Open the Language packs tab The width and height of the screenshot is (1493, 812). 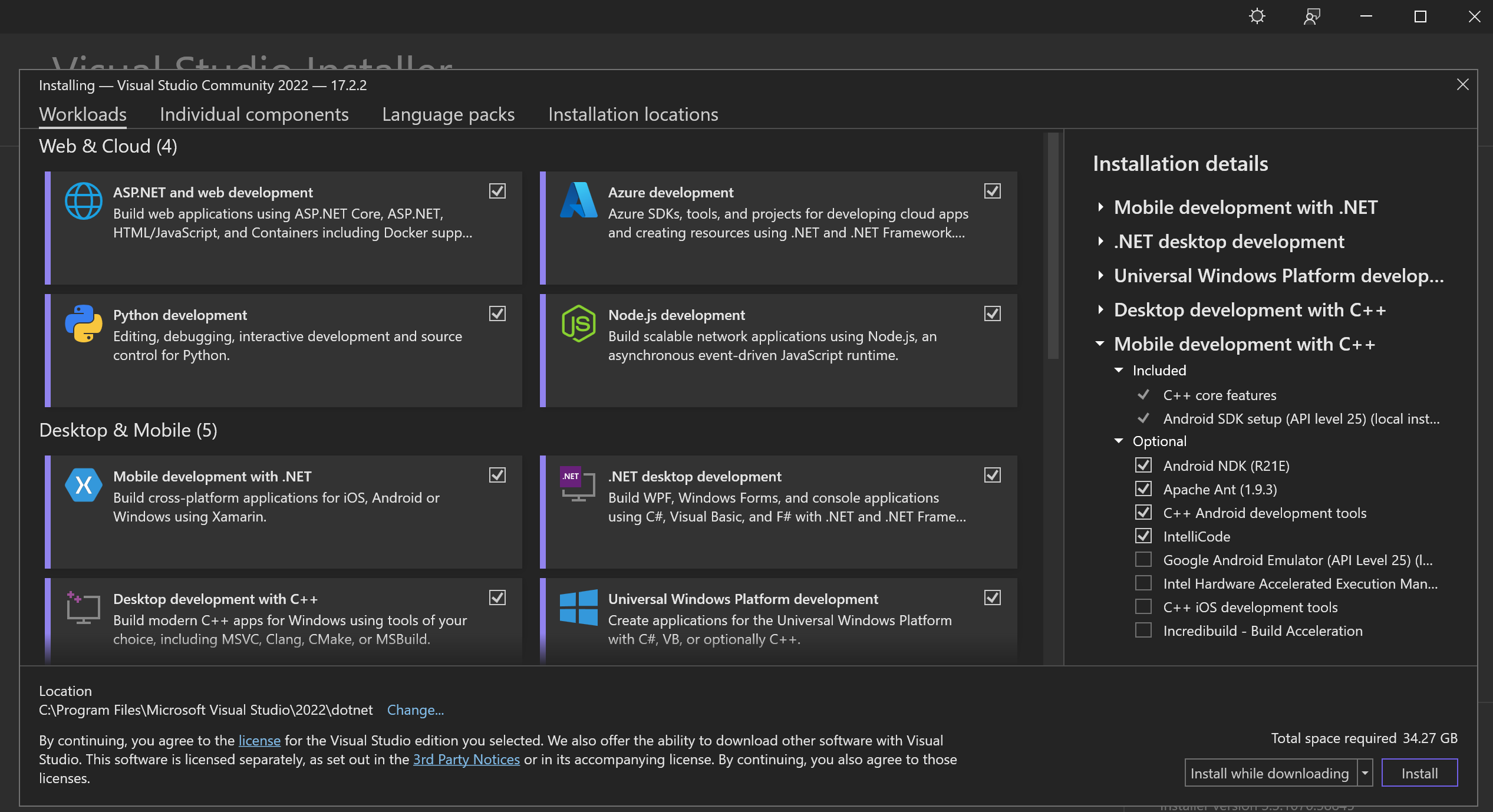(x=448, y=114)
